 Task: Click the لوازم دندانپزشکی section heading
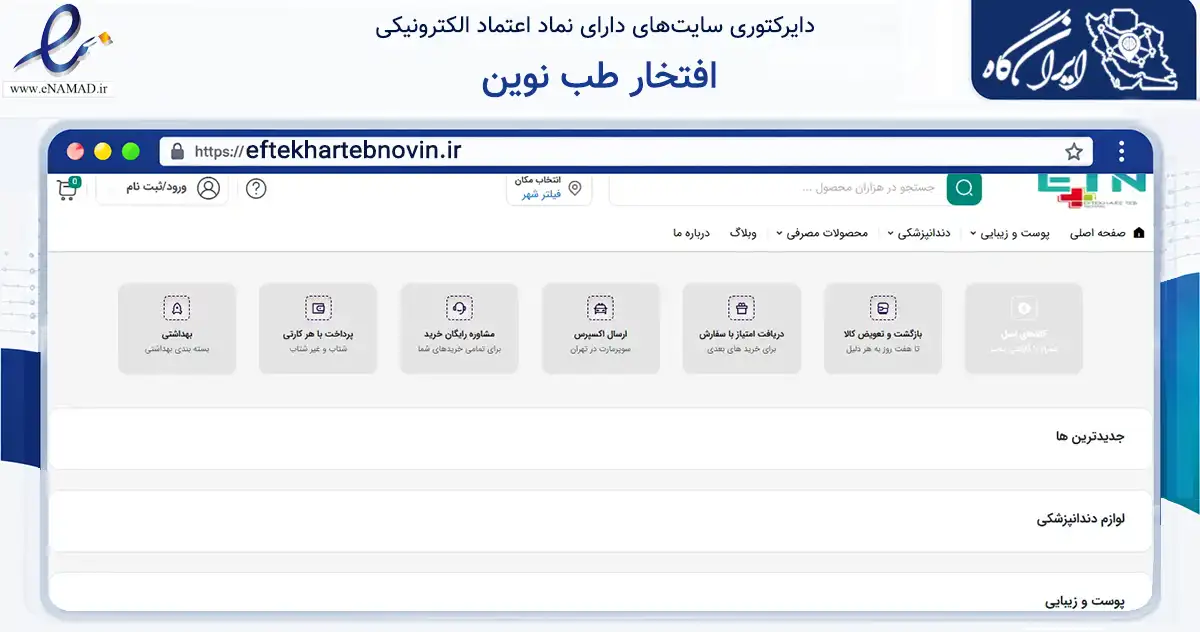point(1081,520)
